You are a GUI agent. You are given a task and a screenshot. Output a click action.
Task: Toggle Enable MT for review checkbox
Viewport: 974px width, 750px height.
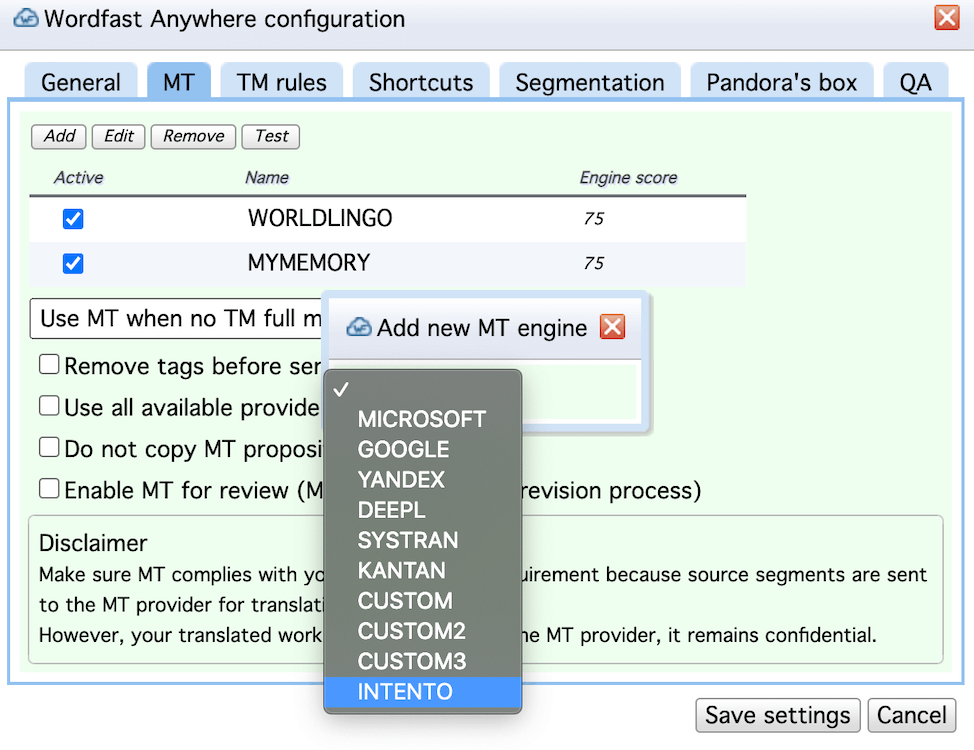(49, 488)
